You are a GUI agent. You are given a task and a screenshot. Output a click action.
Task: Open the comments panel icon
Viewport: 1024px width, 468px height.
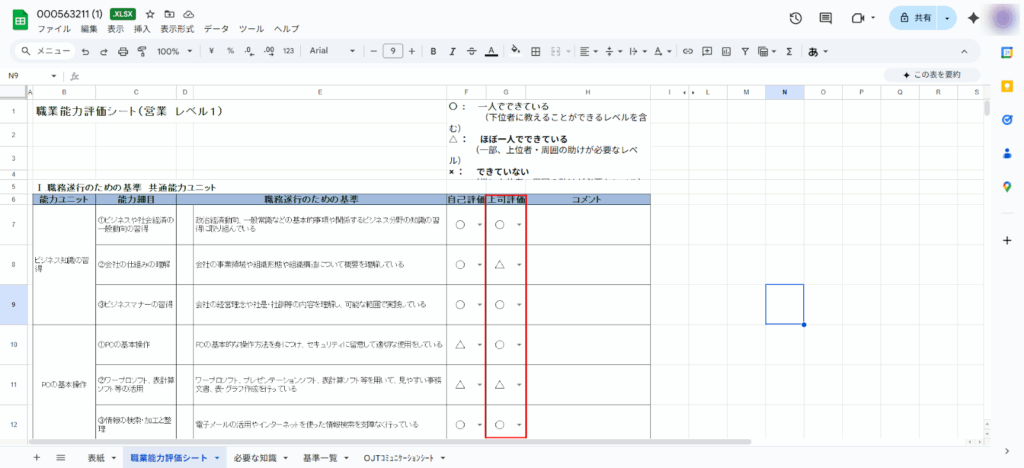pos(824,18)
